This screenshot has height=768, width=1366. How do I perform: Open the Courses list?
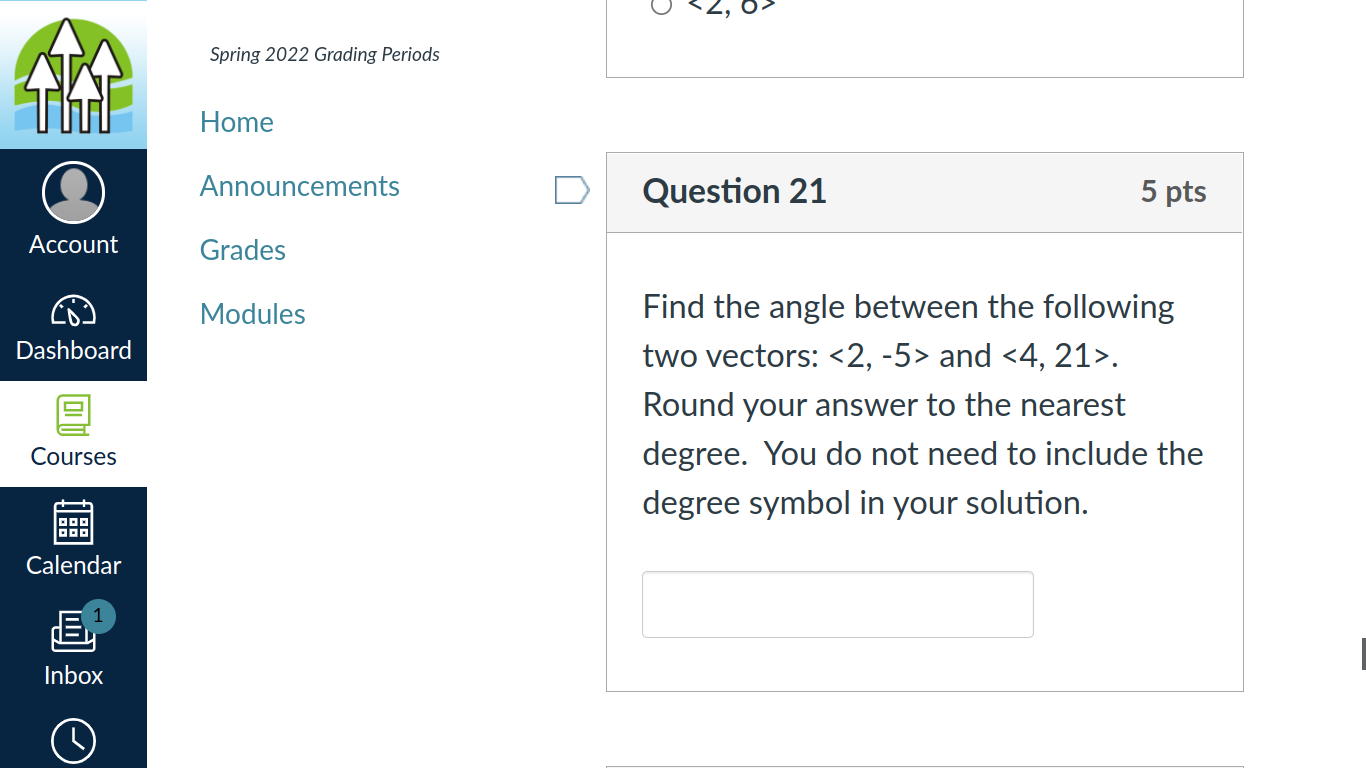pos(73,433)
